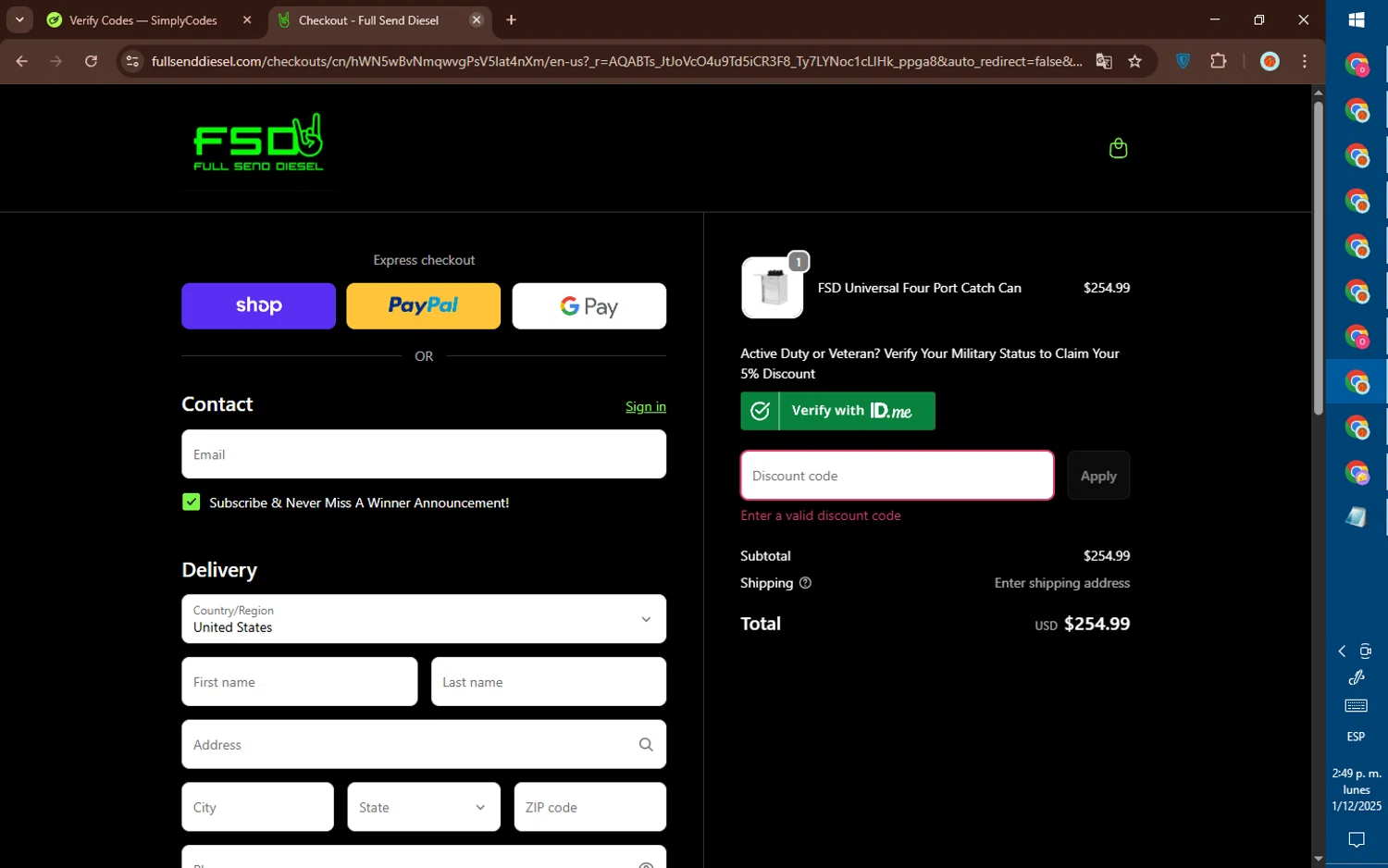Click the First name field
Image resolution: width=1388 pixels, height=868 pixels.
[299, 682]
